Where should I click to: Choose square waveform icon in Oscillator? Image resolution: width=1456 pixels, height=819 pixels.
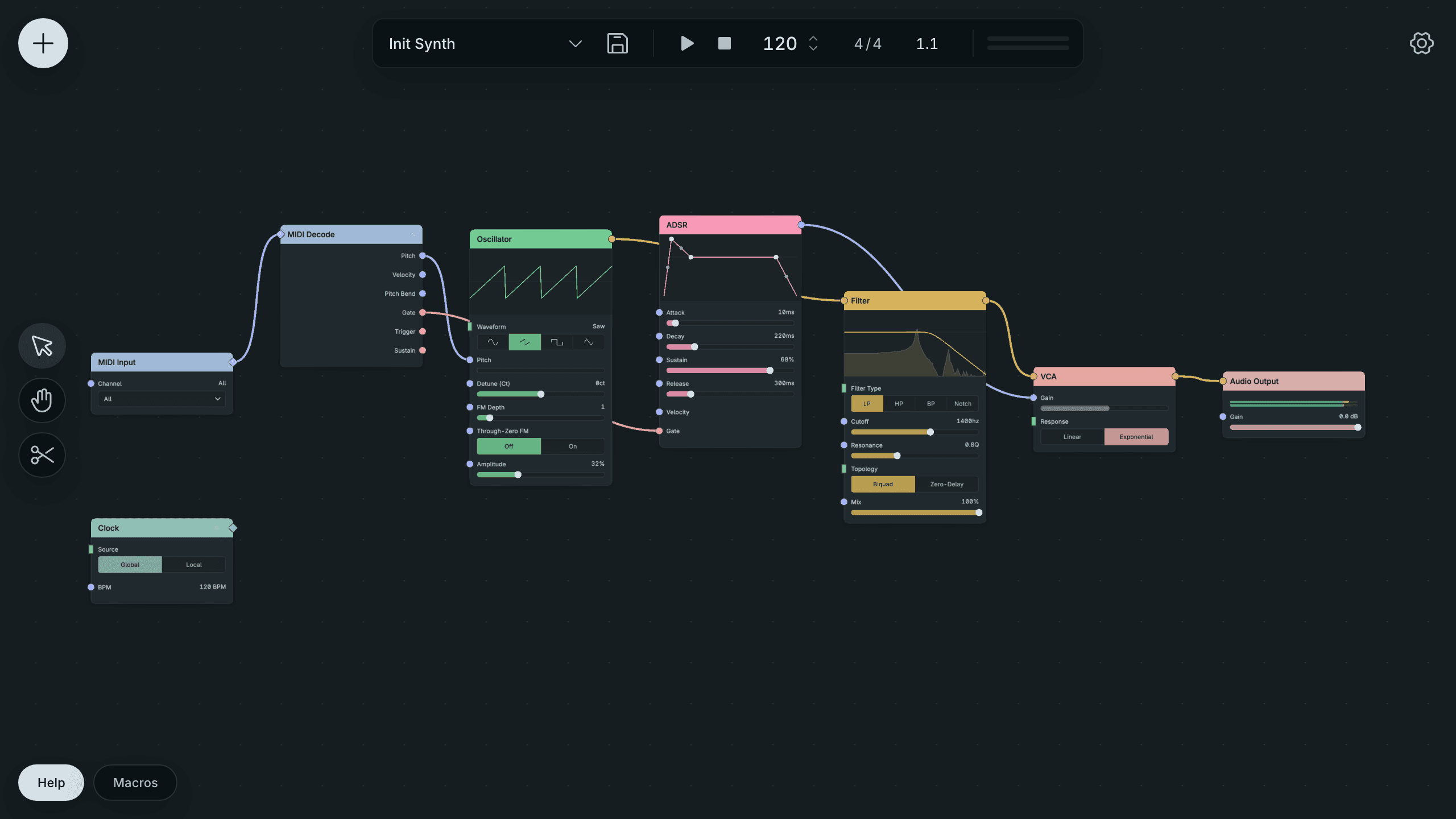(557, 342)
